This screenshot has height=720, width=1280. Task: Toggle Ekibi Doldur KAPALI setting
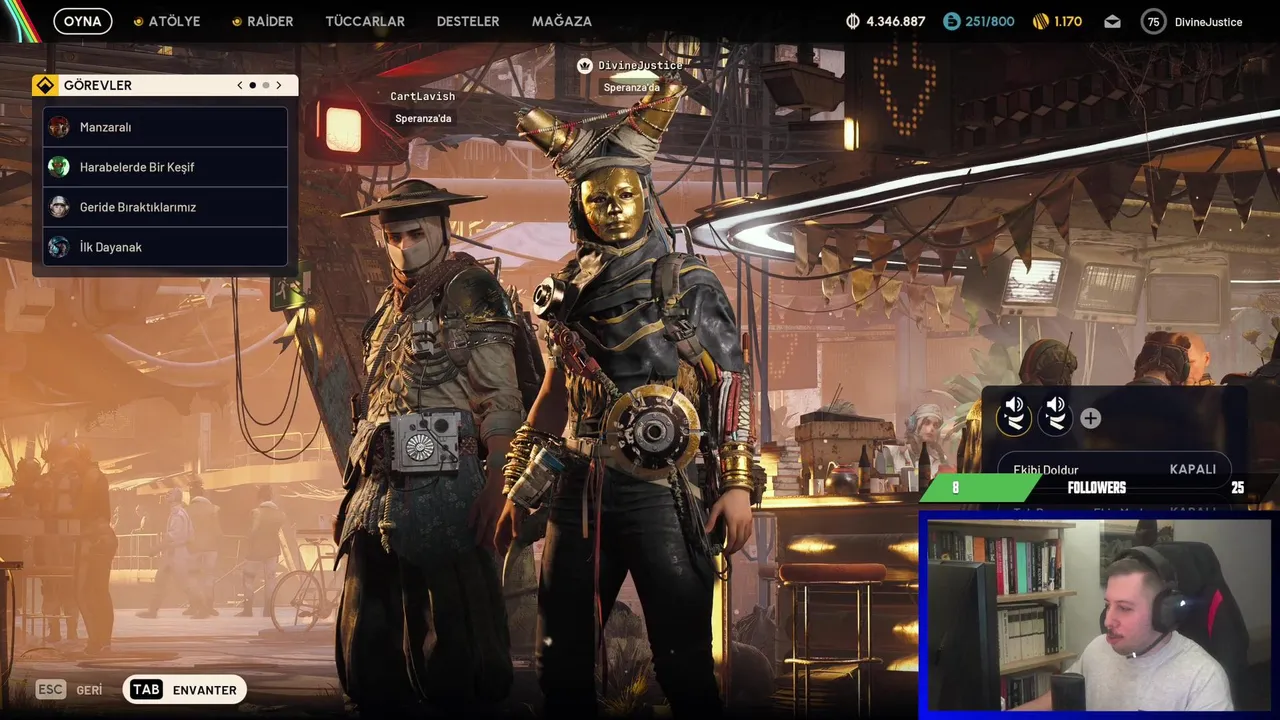pyautogui.click(x=1115, y=469)
